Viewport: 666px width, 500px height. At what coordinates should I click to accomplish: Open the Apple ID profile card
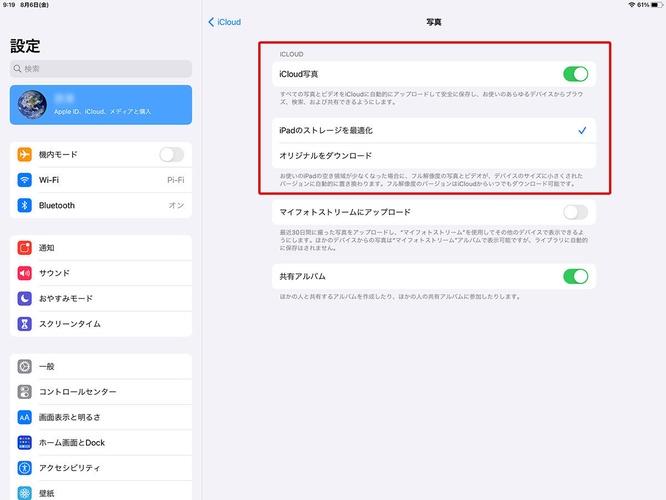pos(101,105)
